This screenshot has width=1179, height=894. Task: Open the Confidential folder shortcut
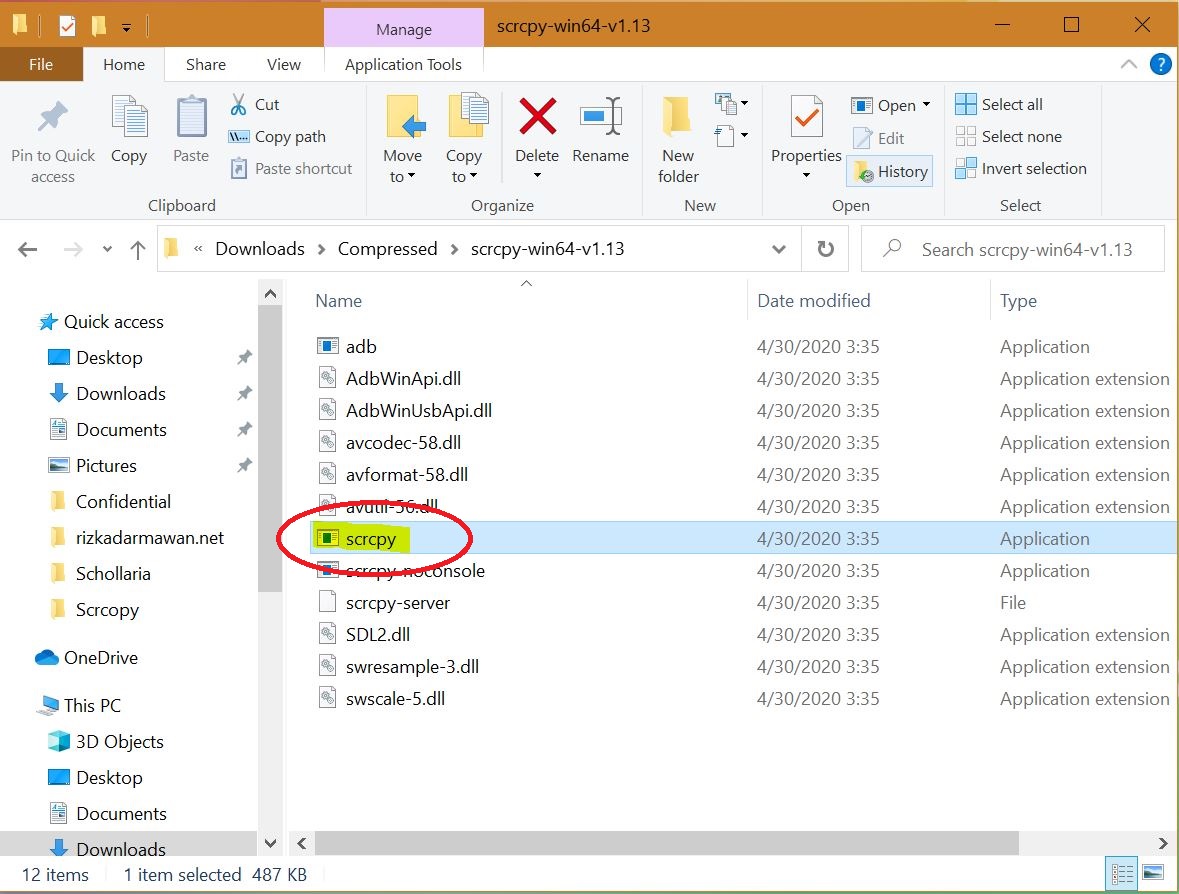click(x=123, y=502)
